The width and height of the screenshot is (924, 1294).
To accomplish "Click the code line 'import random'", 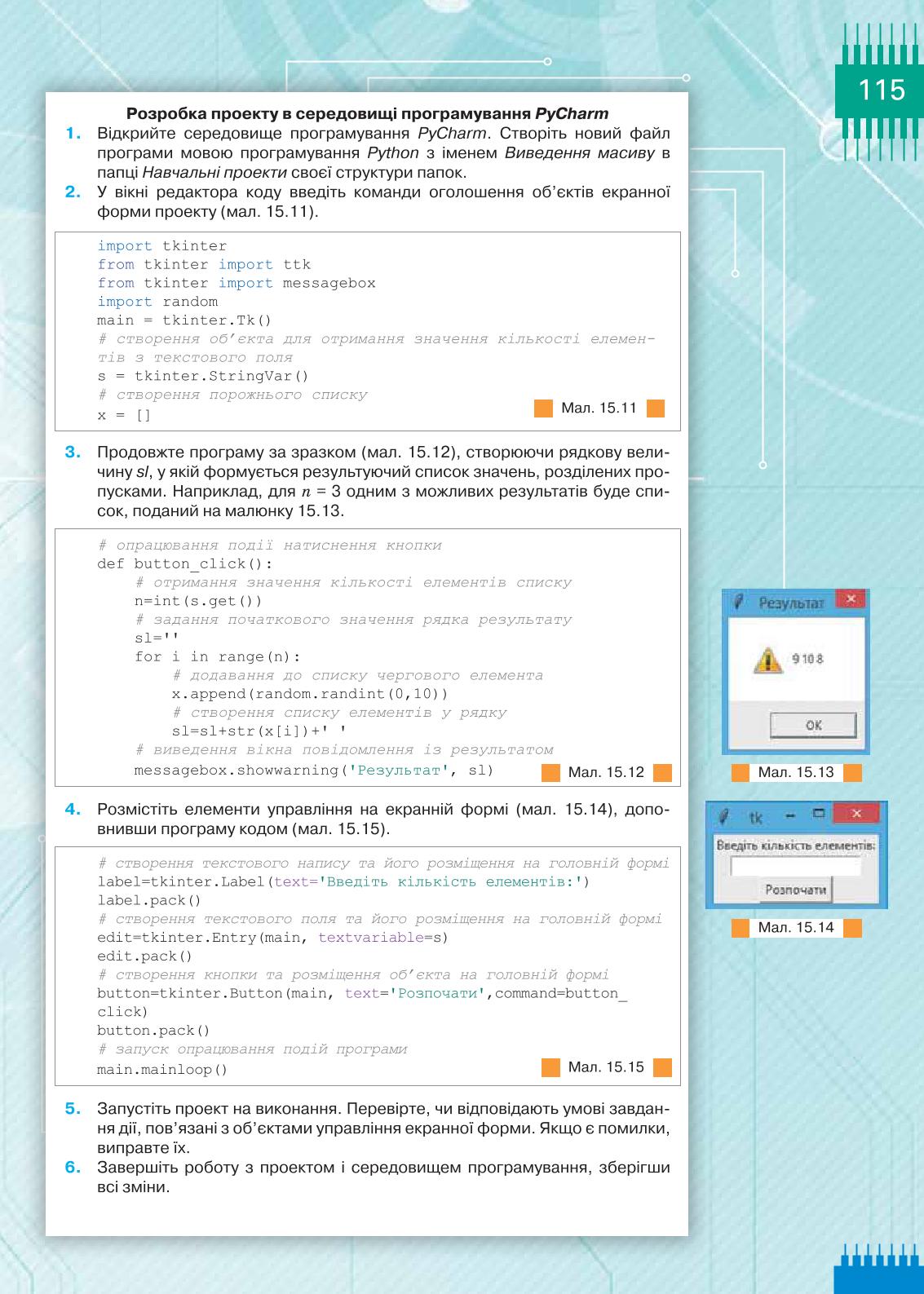I will click(157, 302).
